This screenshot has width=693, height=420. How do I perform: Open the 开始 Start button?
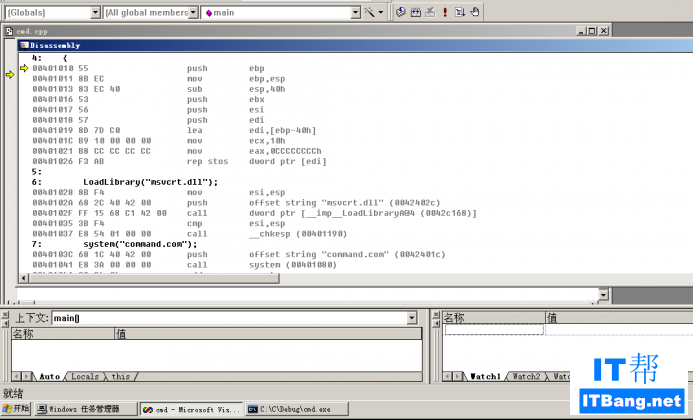tap(15, 409)
